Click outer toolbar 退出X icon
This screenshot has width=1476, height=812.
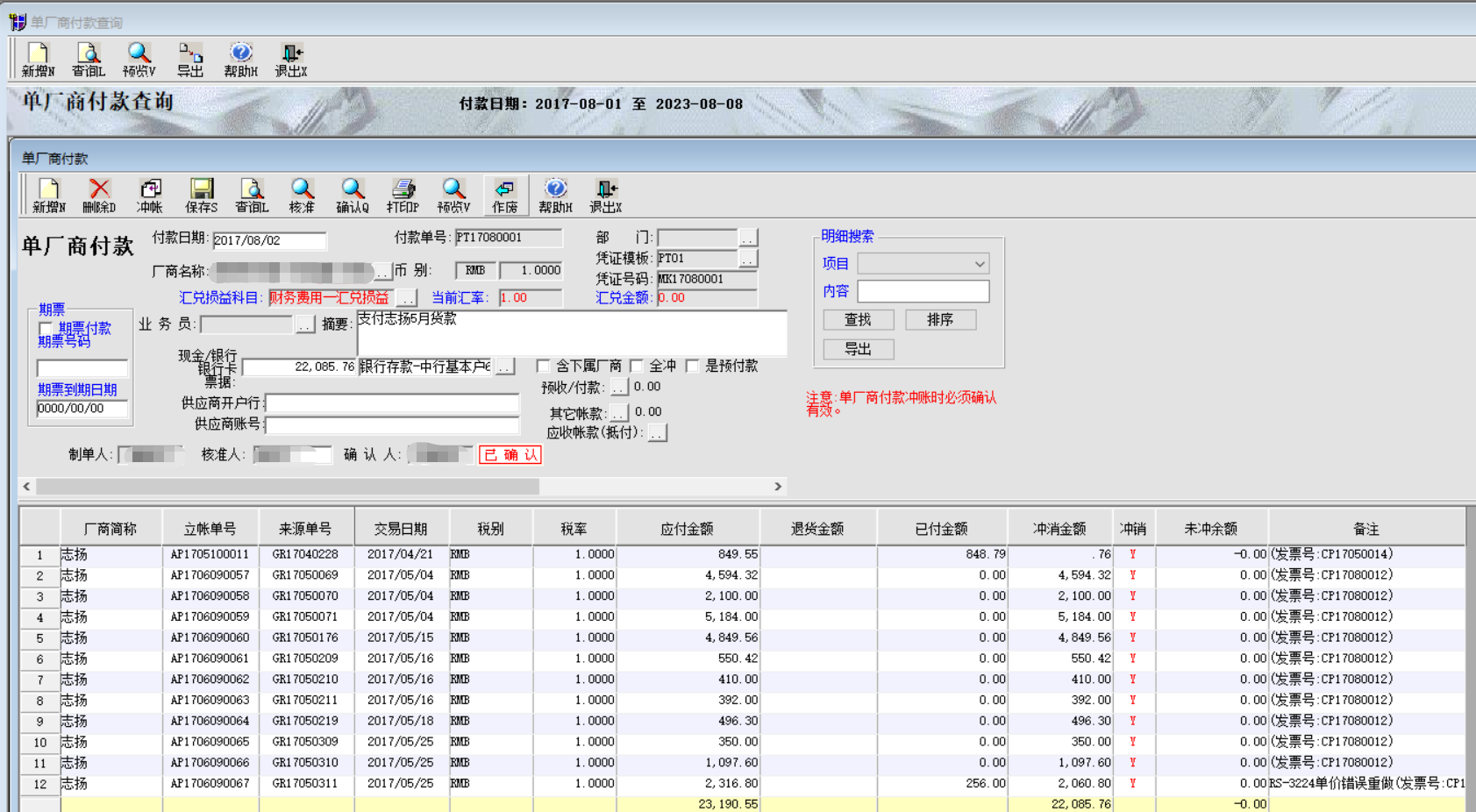point(291,60)
